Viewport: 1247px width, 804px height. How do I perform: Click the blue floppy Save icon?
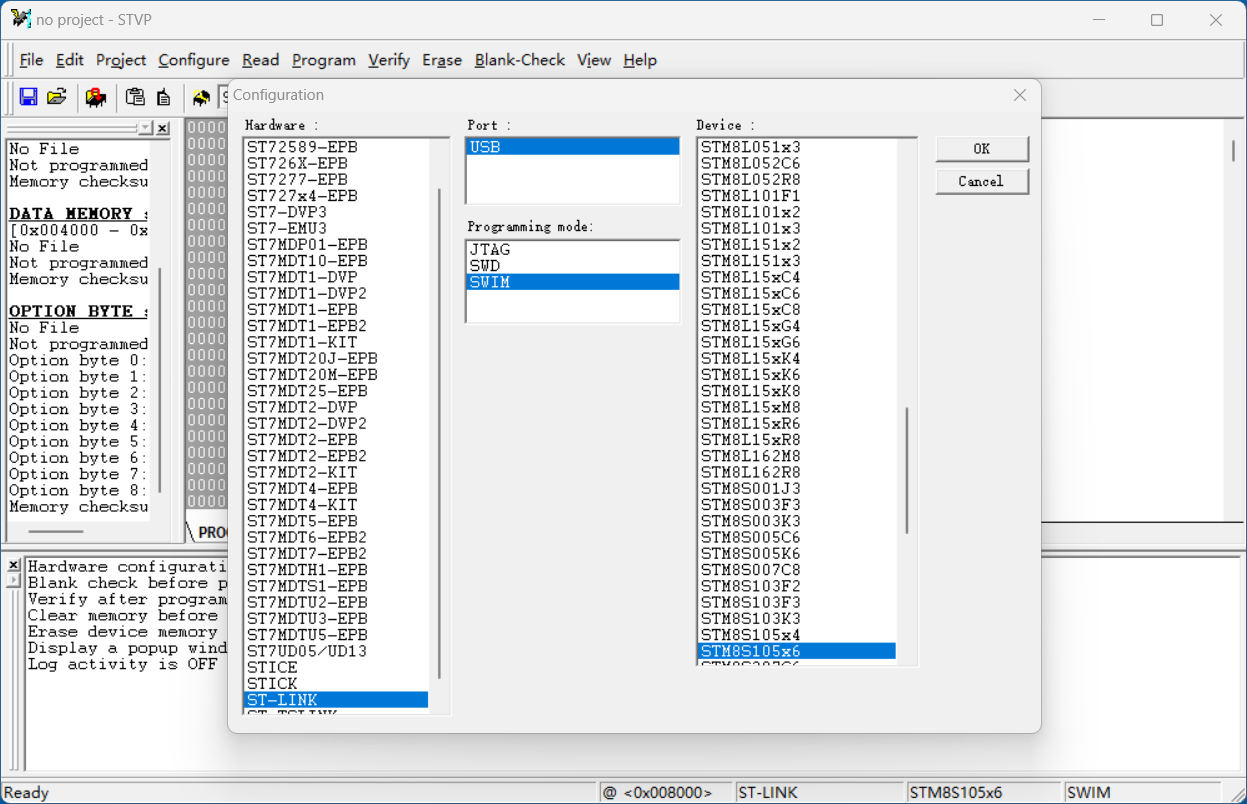pyautogui.click(x=28, y=97)
